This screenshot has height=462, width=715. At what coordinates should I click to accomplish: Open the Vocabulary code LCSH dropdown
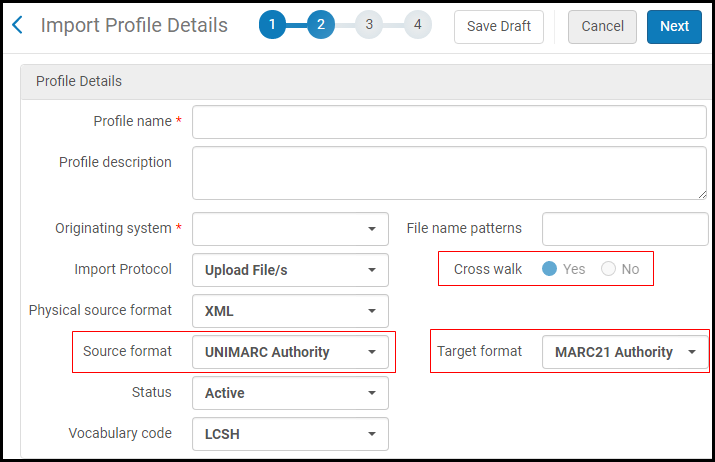point(290,434)
